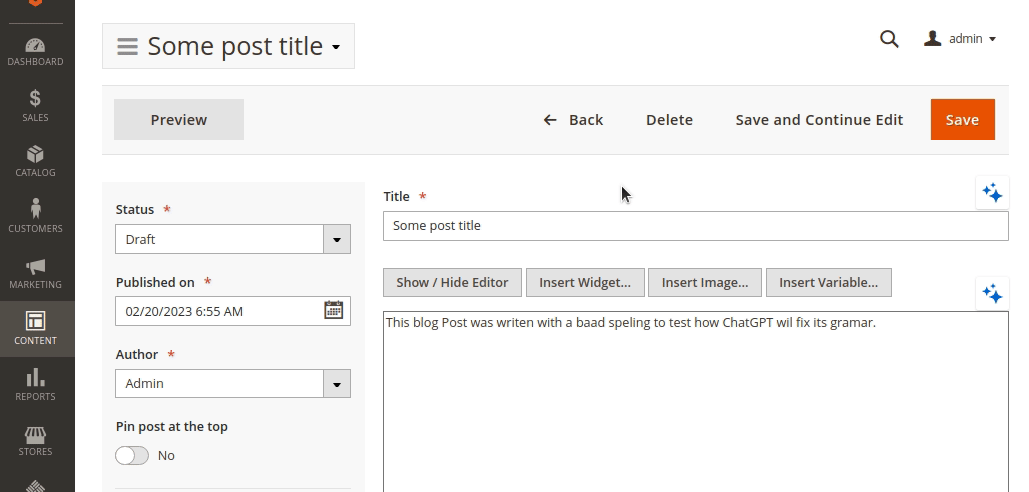1029x492 pixels.
Task: Open the admin account dropdown
Action: coord(961,39)
